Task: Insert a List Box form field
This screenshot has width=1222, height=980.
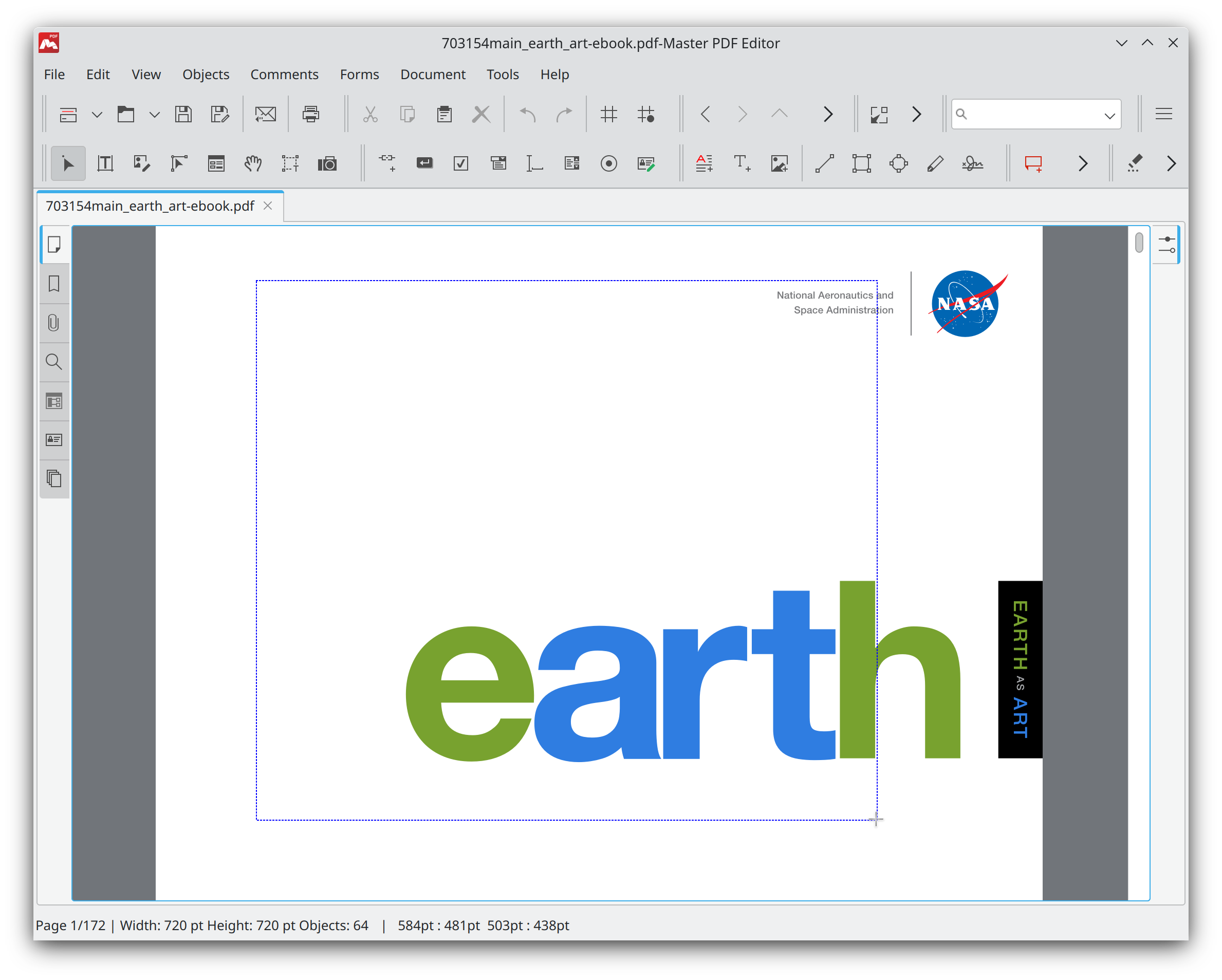Action: click(x=572, y=164)
